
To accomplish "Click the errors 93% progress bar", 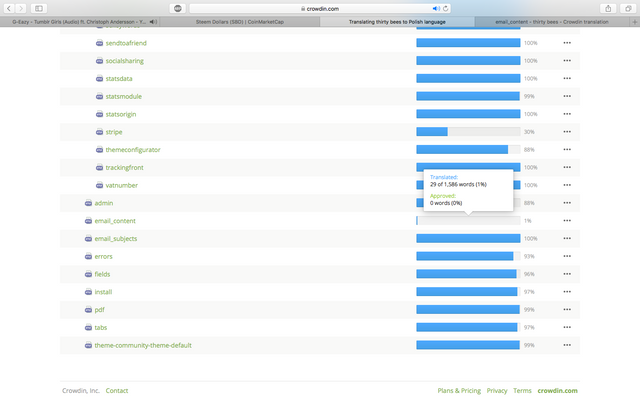I will pos(468,256).
